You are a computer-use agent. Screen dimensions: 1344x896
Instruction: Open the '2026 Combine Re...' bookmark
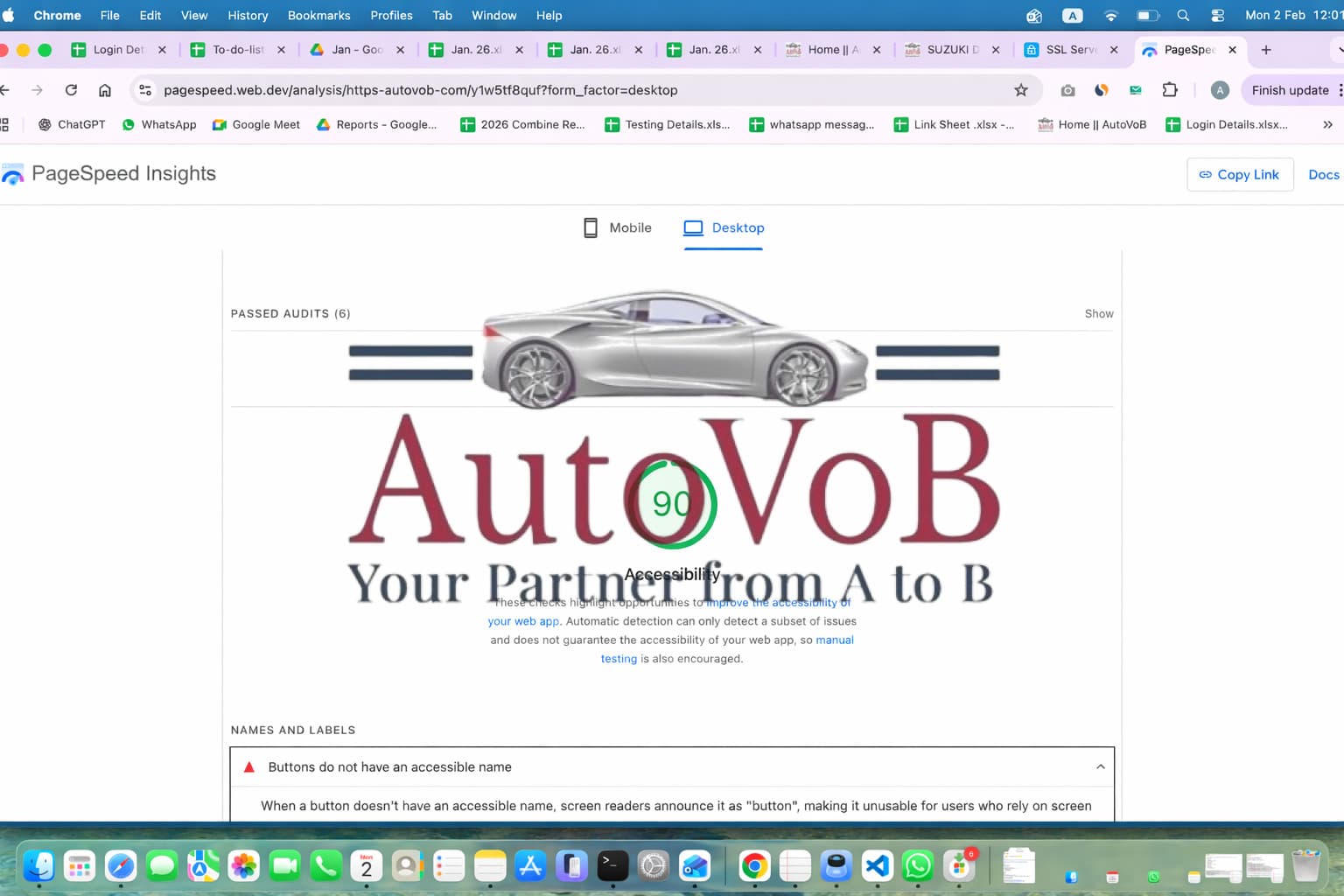point(523,125)
